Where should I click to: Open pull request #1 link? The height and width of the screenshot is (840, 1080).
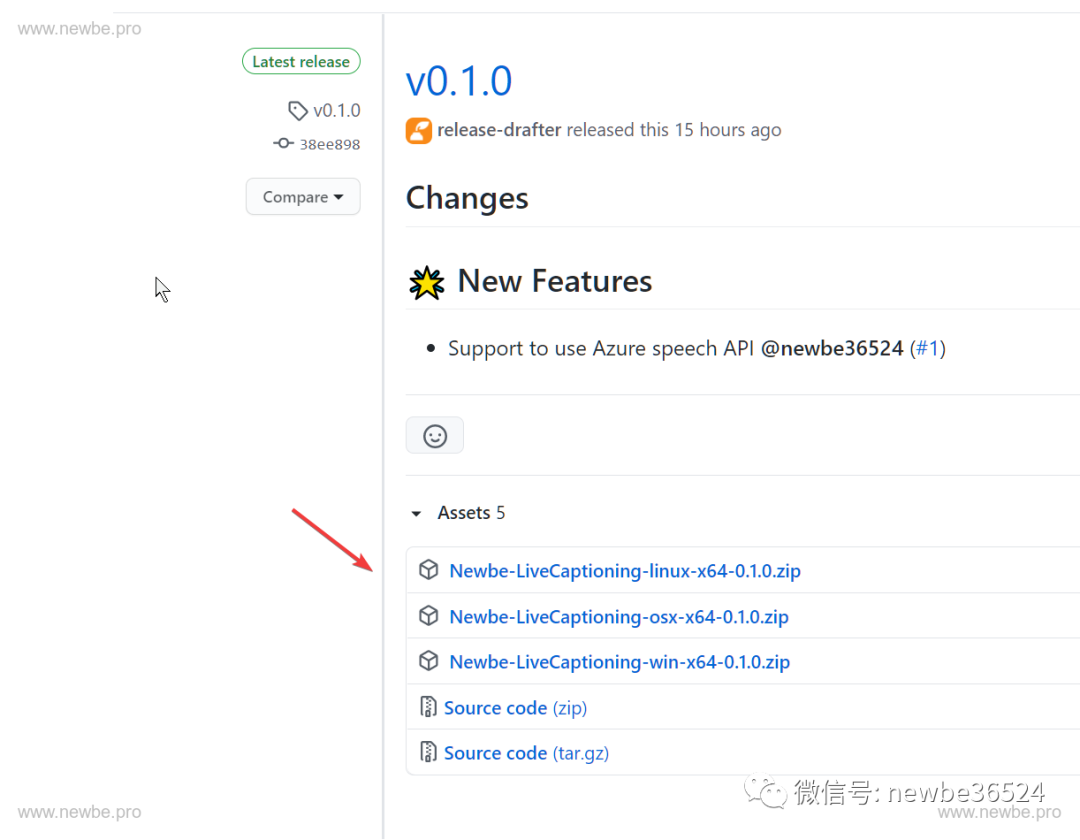(x=928, y=348)
